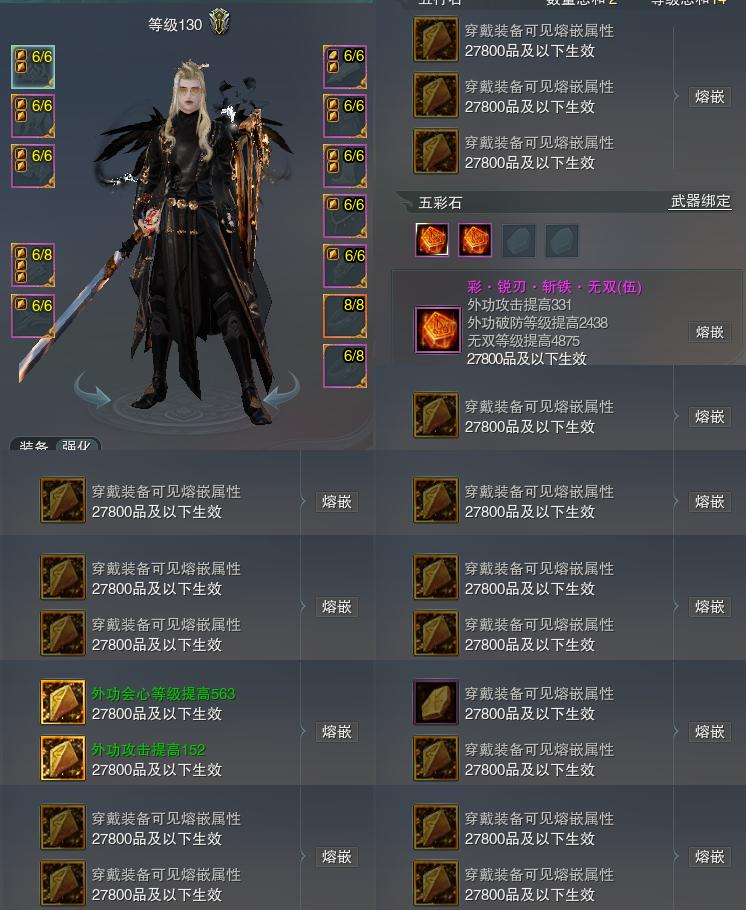The height and width of the screenshot is (910, 746).
Task: Select the third empty 五彩石 slot
Action: (x=518, y=240)
